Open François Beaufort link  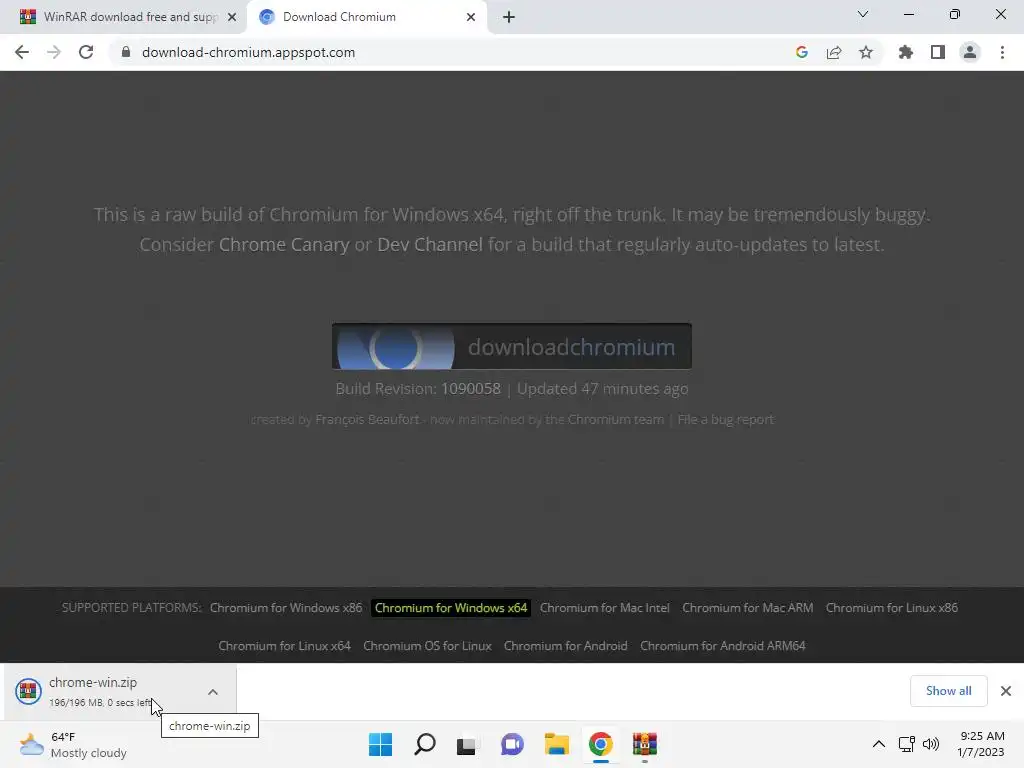(367, 419)
